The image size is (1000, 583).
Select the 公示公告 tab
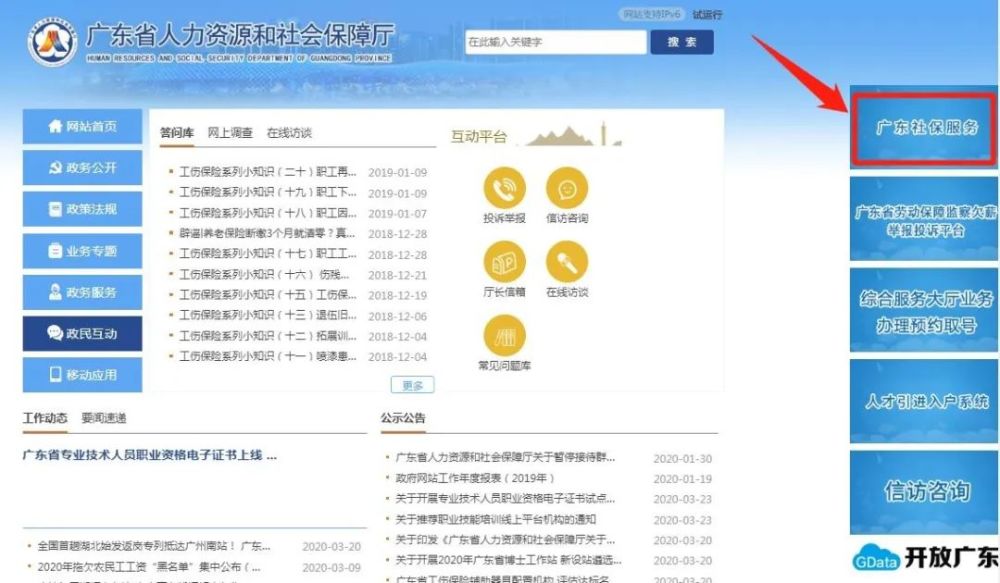(403, 418)
